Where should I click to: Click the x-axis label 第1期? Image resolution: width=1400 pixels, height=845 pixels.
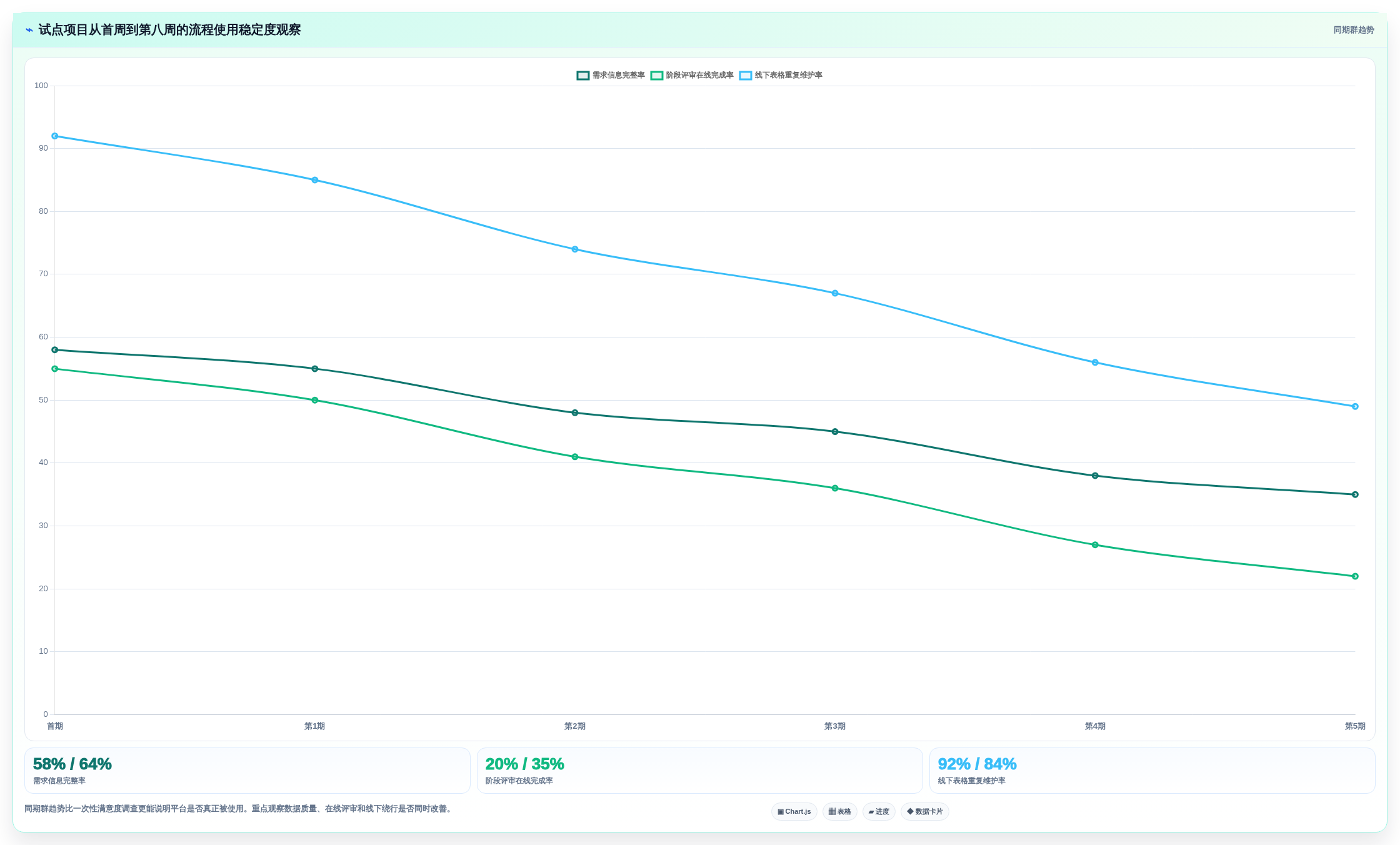point(314,726)
